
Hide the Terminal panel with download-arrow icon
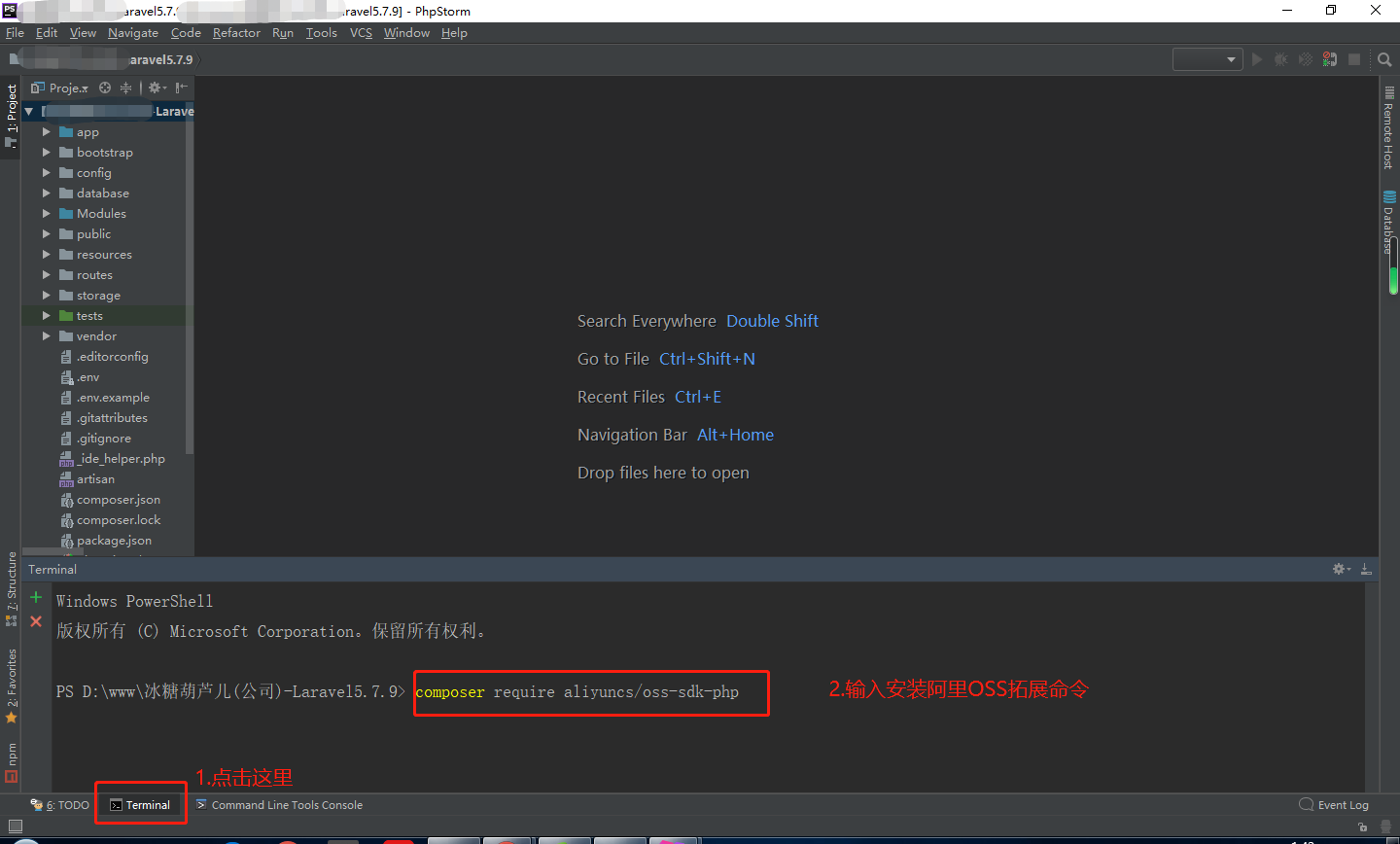pyautogui.click(x=1366, y=569)
